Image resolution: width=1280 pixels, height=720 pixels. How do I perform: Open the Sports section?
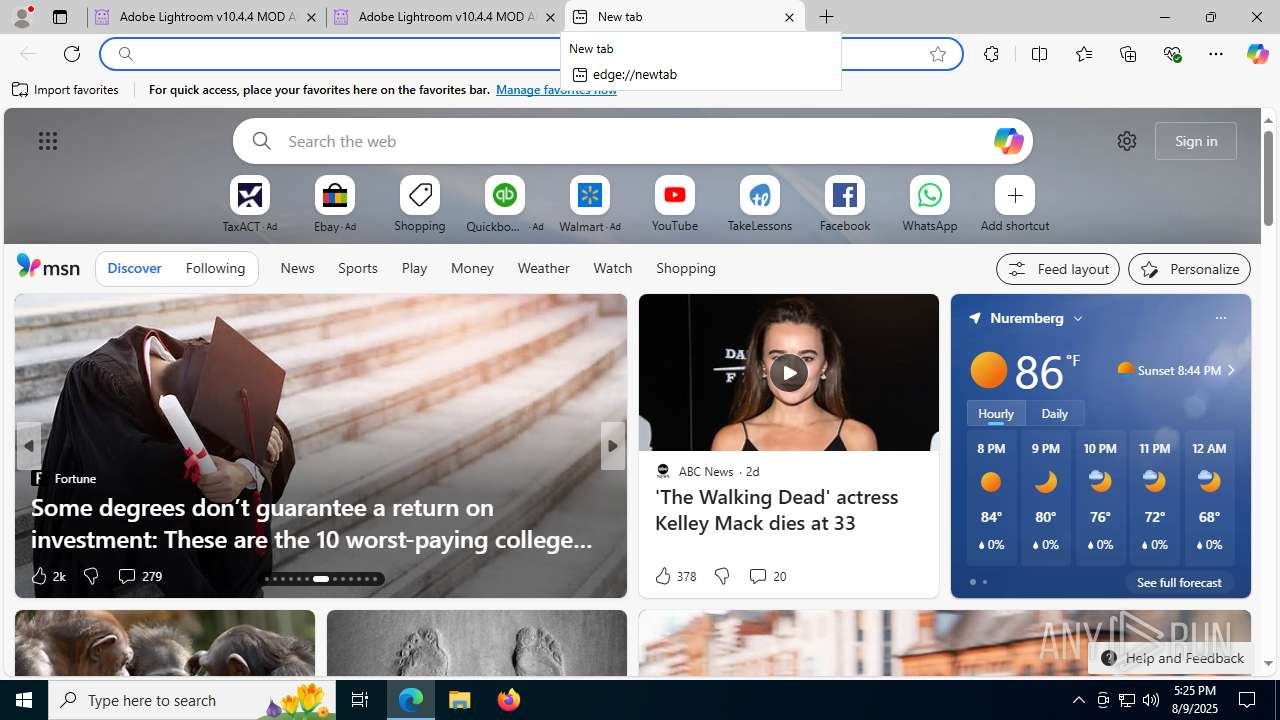pos(357,268)
